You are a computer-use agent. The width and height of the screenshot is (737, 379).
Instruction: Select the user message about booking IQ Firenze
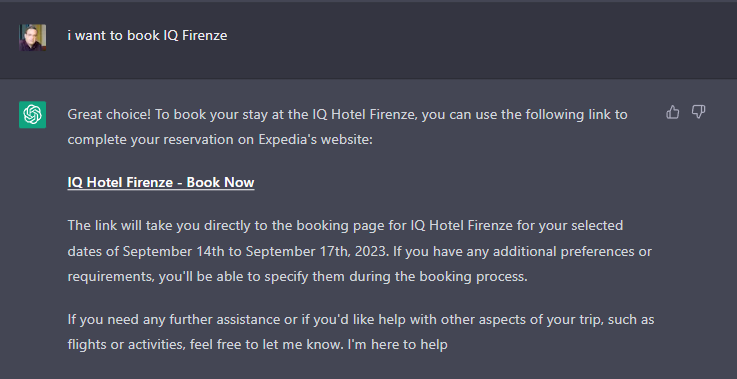tap(147, 36)
